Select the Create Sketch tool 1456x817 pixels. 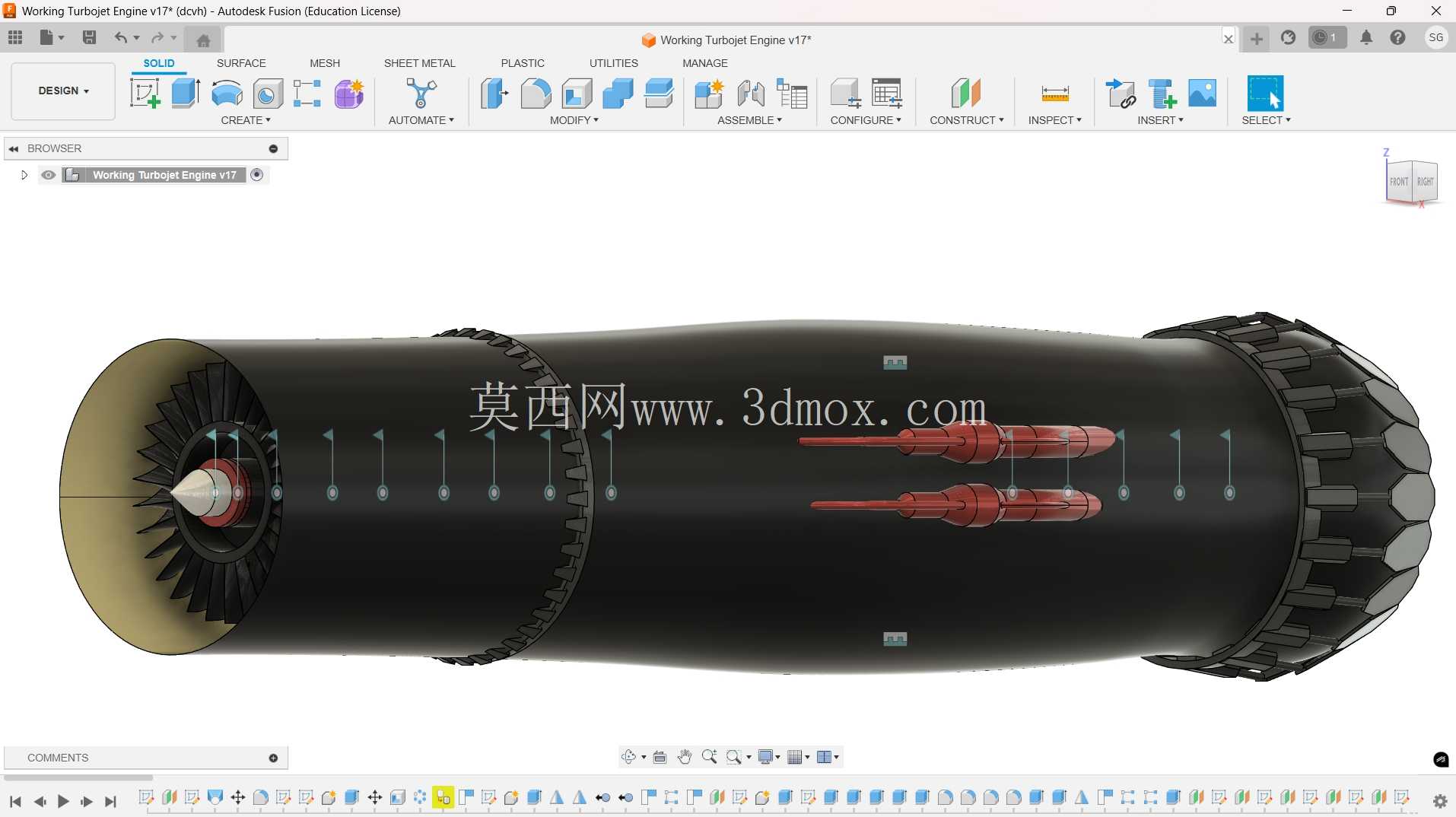tap(145, 94)
